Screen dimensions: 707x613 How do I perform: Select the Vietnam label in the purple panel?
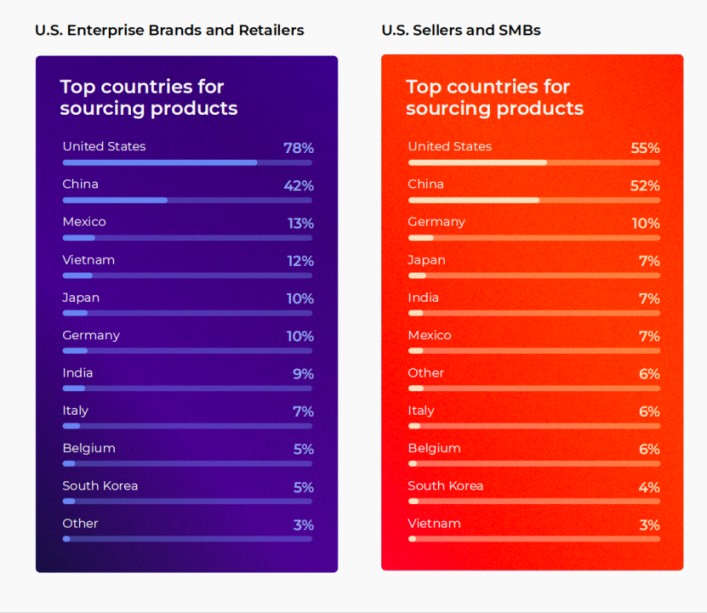click(89, 260)
